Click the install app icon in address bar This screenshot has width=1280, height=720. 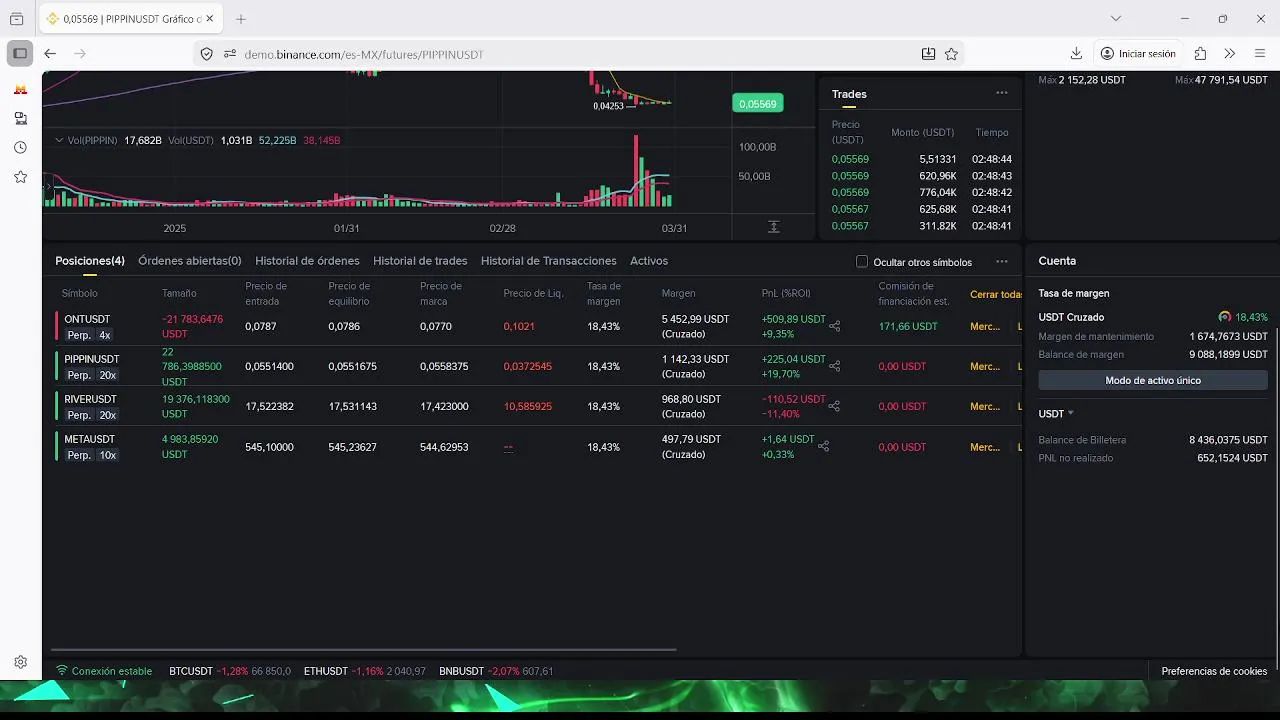coord(928,54)
